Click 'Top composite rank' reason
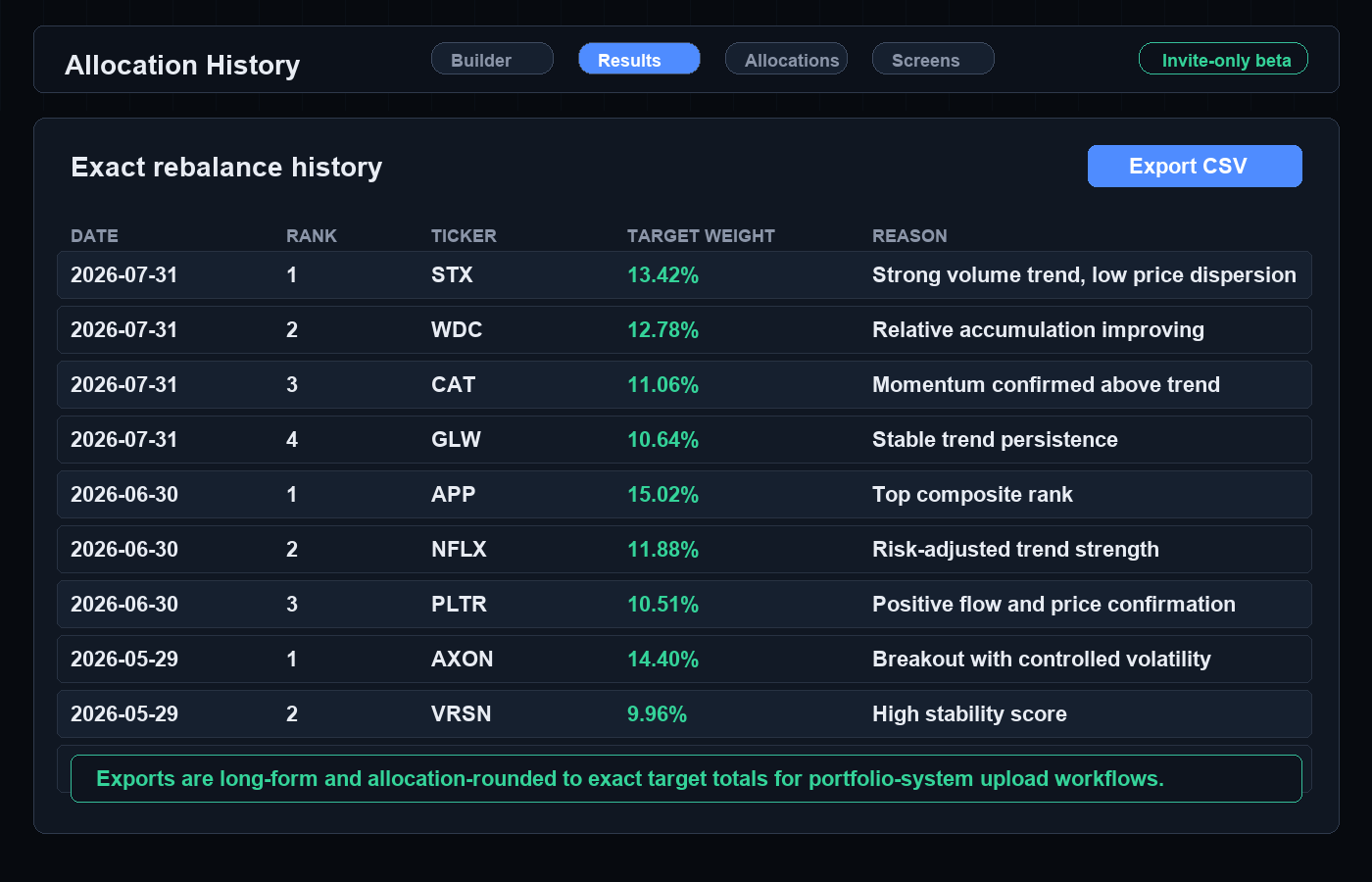The height and width of the screenshot is (882, 1372). (x=972, y=495)
